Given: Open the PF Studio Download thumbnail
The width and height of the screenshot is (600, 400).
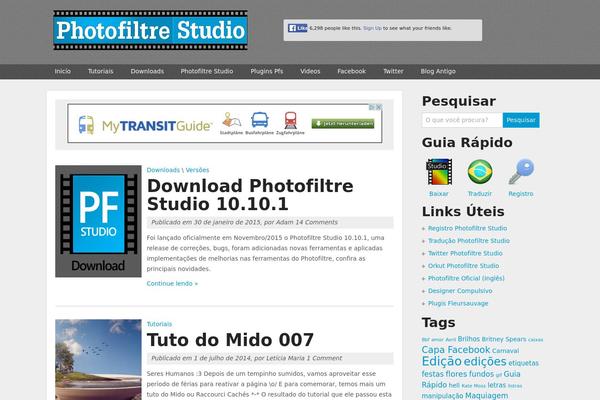Looking at the screenshot, I should tap(98, 221).
